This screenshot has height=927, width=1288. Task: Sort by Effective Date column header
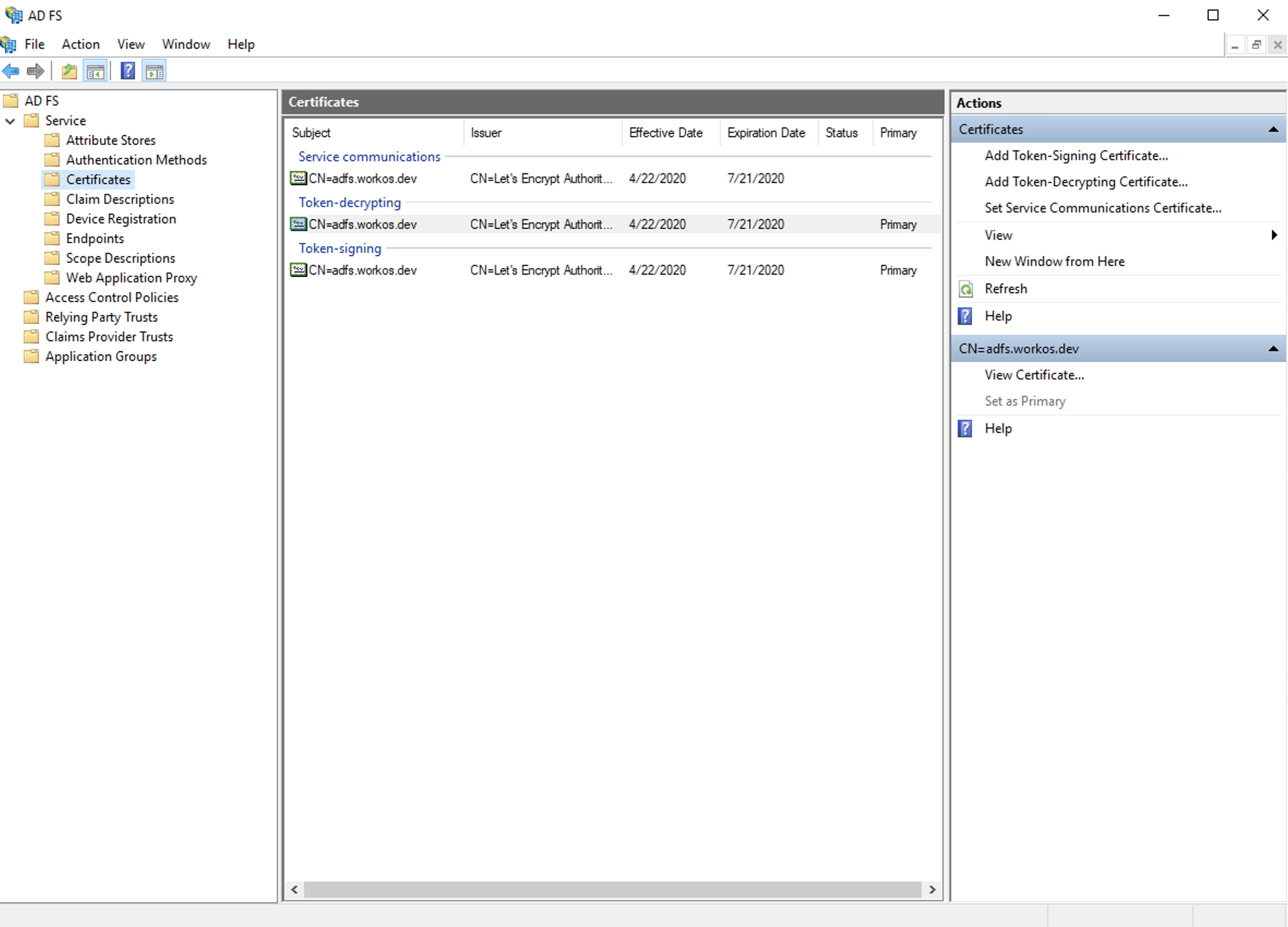(x=671, y=133)
